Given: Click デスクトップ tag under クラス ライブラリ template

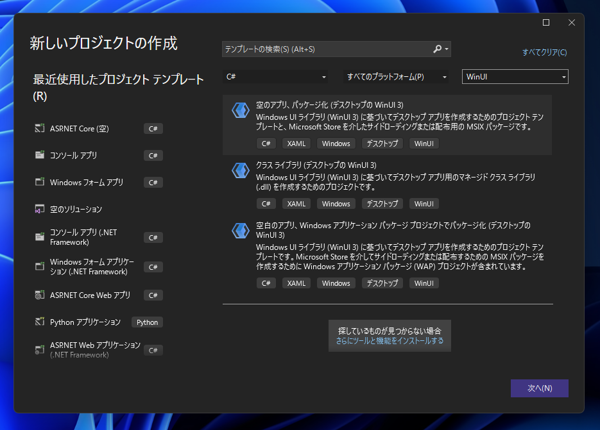Looking at the screenshot, I should pos(382,204).
